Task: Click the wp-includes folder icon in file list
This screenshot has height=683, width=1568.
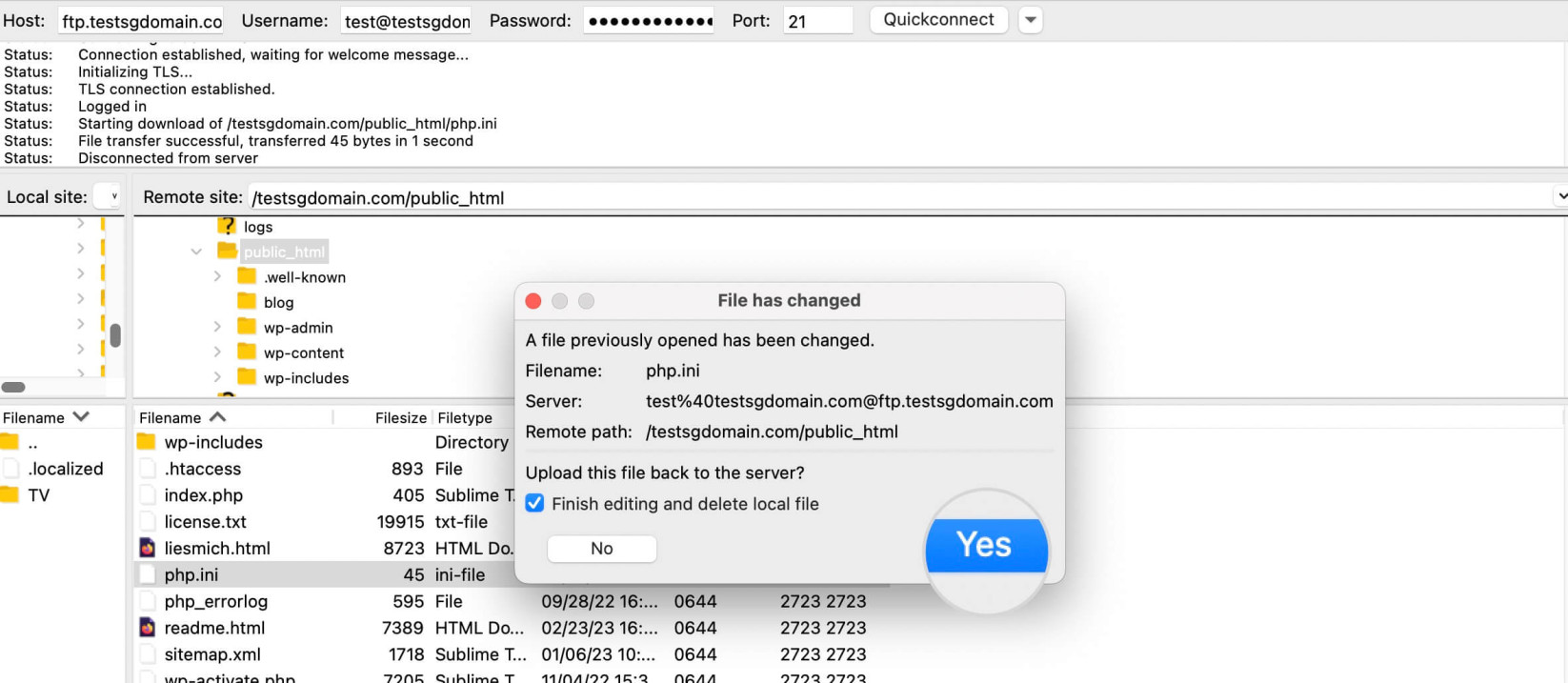Action: [146, 442]
